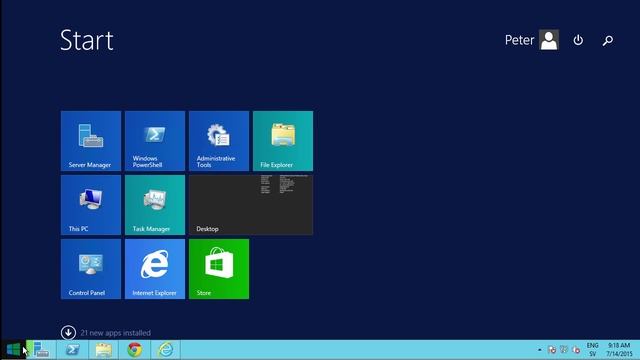Open the Server Manager tile
The image size is (640, 360).
coord(91,141)
